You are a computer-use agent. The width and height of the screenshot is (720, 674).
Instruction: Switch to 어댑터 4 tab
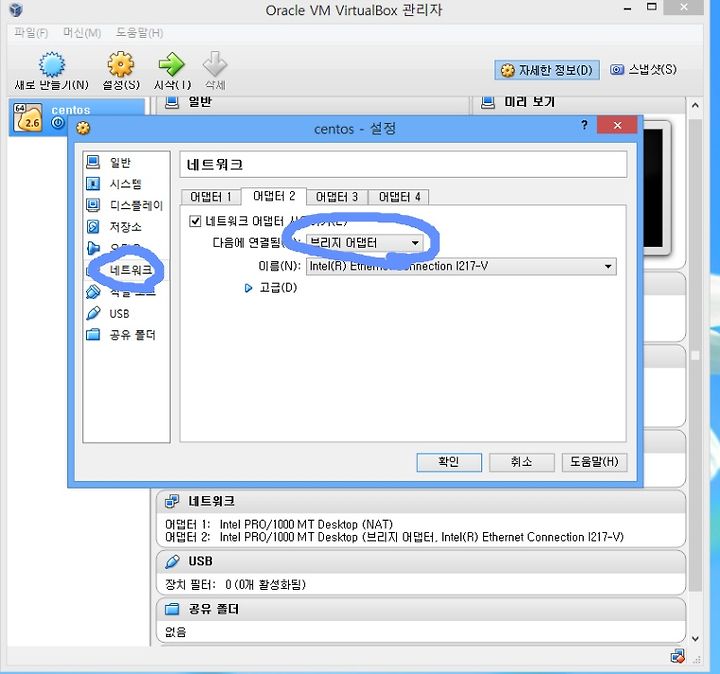tap(399, 197)
